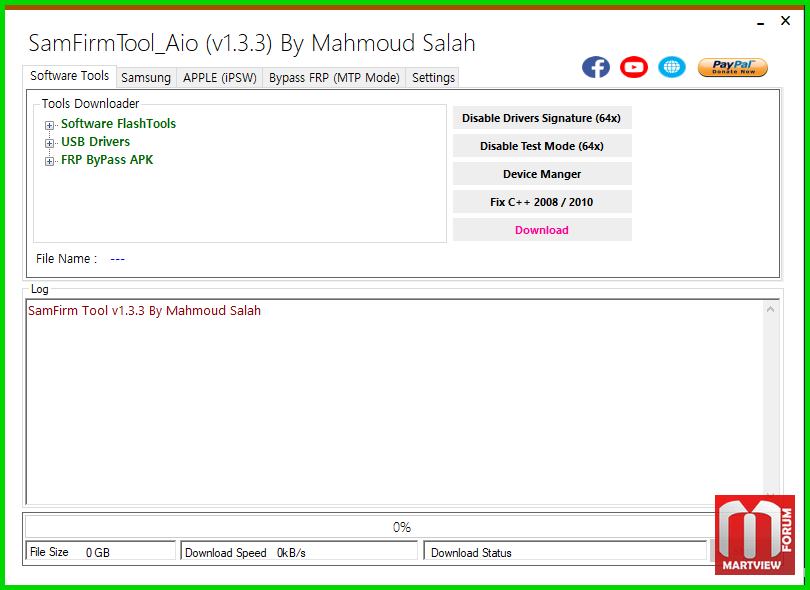The width and height of the screenshot is (810, 590).
Task: Switch to the Samsung tab
Action: click(x=146, y=77)
